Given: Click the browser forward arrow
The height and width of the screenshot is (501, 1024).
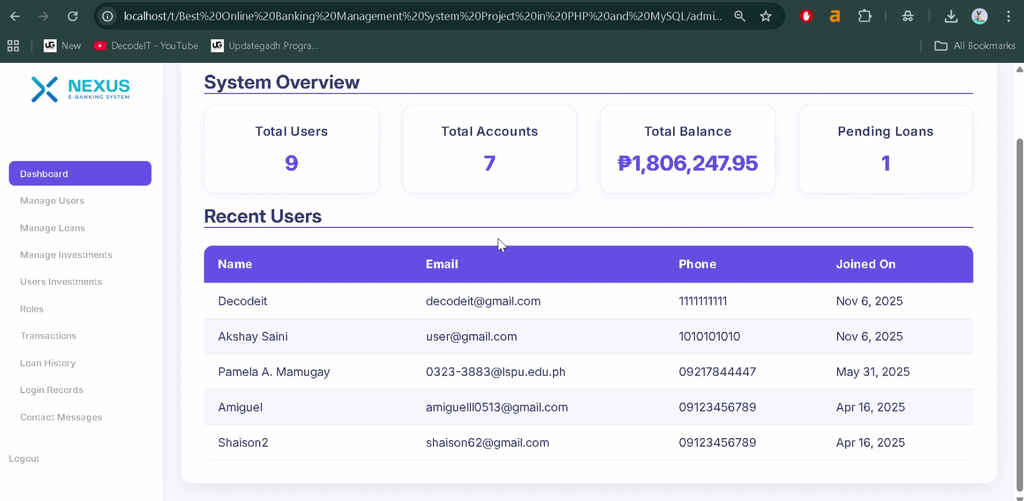Looking at the screenshot, I should coord(44,16).
